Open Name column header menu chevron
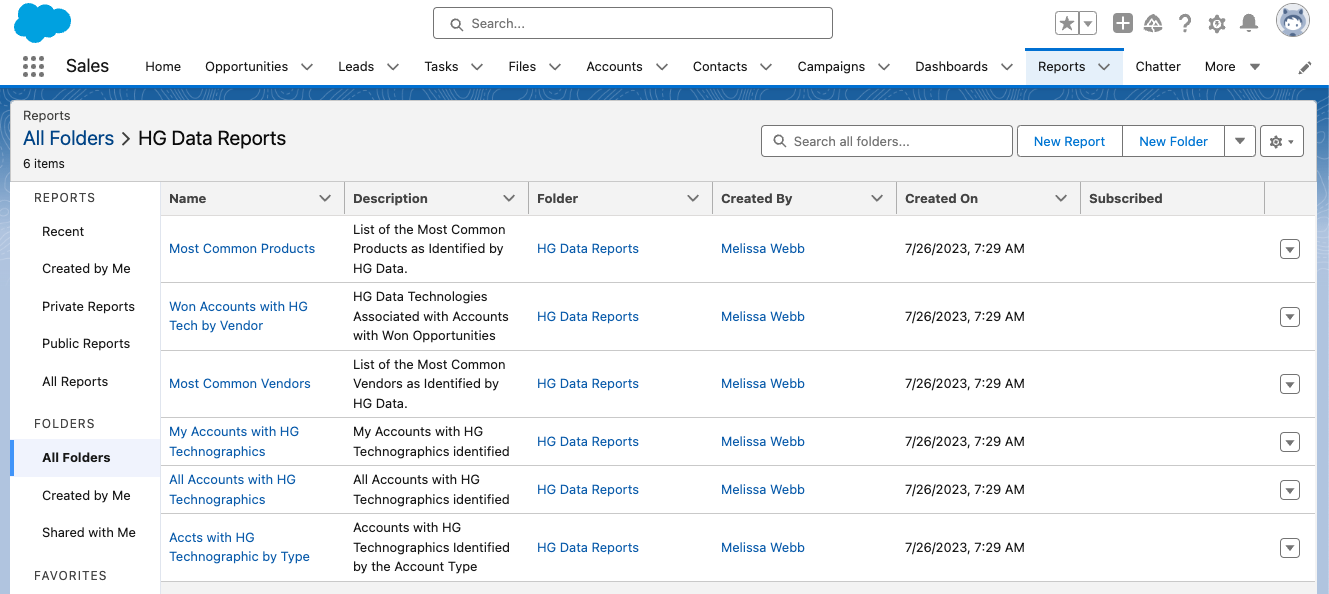Image resolution: width=1329 pixels, height=594 pixels. (x=325, y=198)
